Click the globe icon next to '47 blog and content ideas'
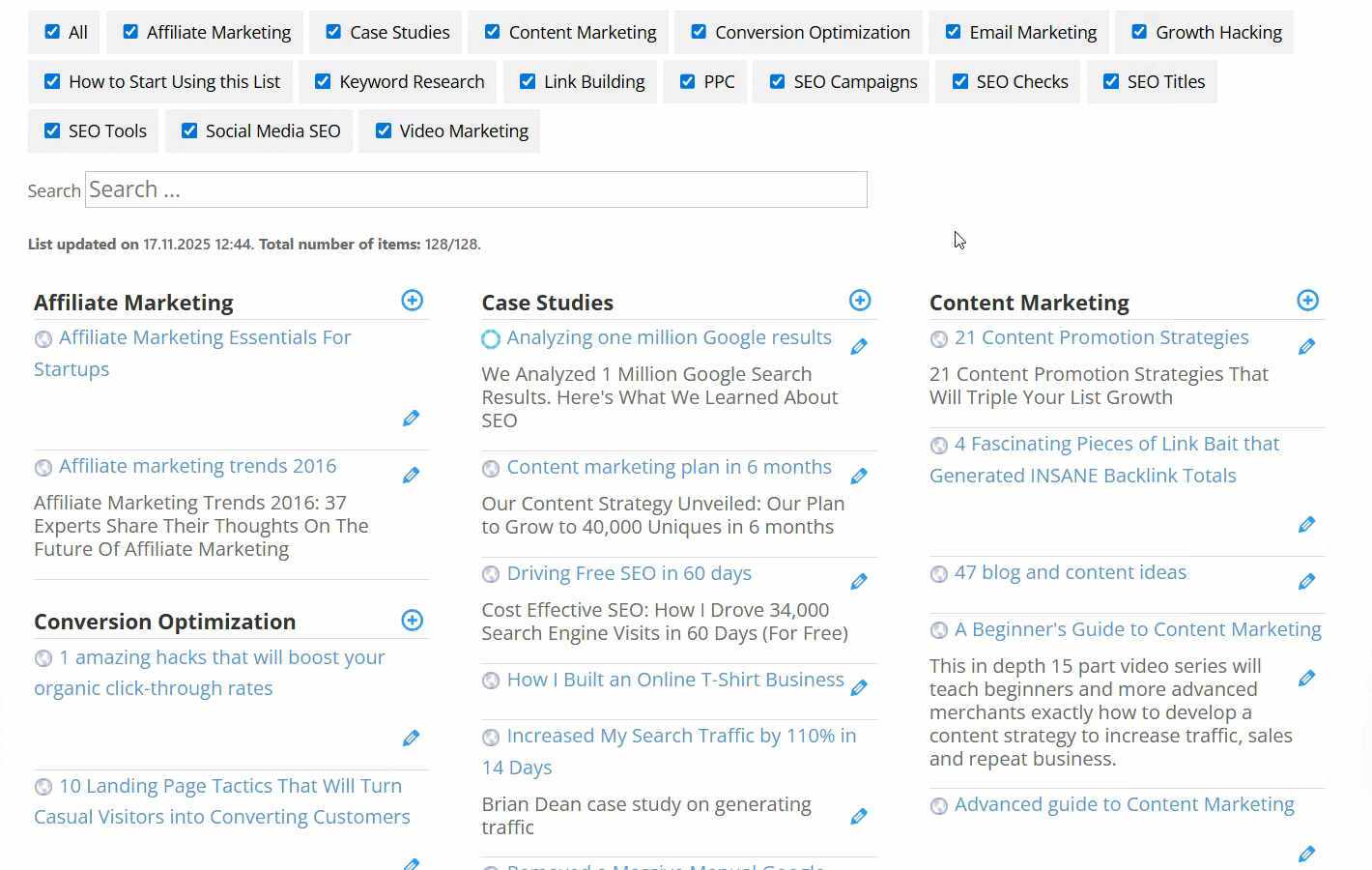 pos(938,573)
